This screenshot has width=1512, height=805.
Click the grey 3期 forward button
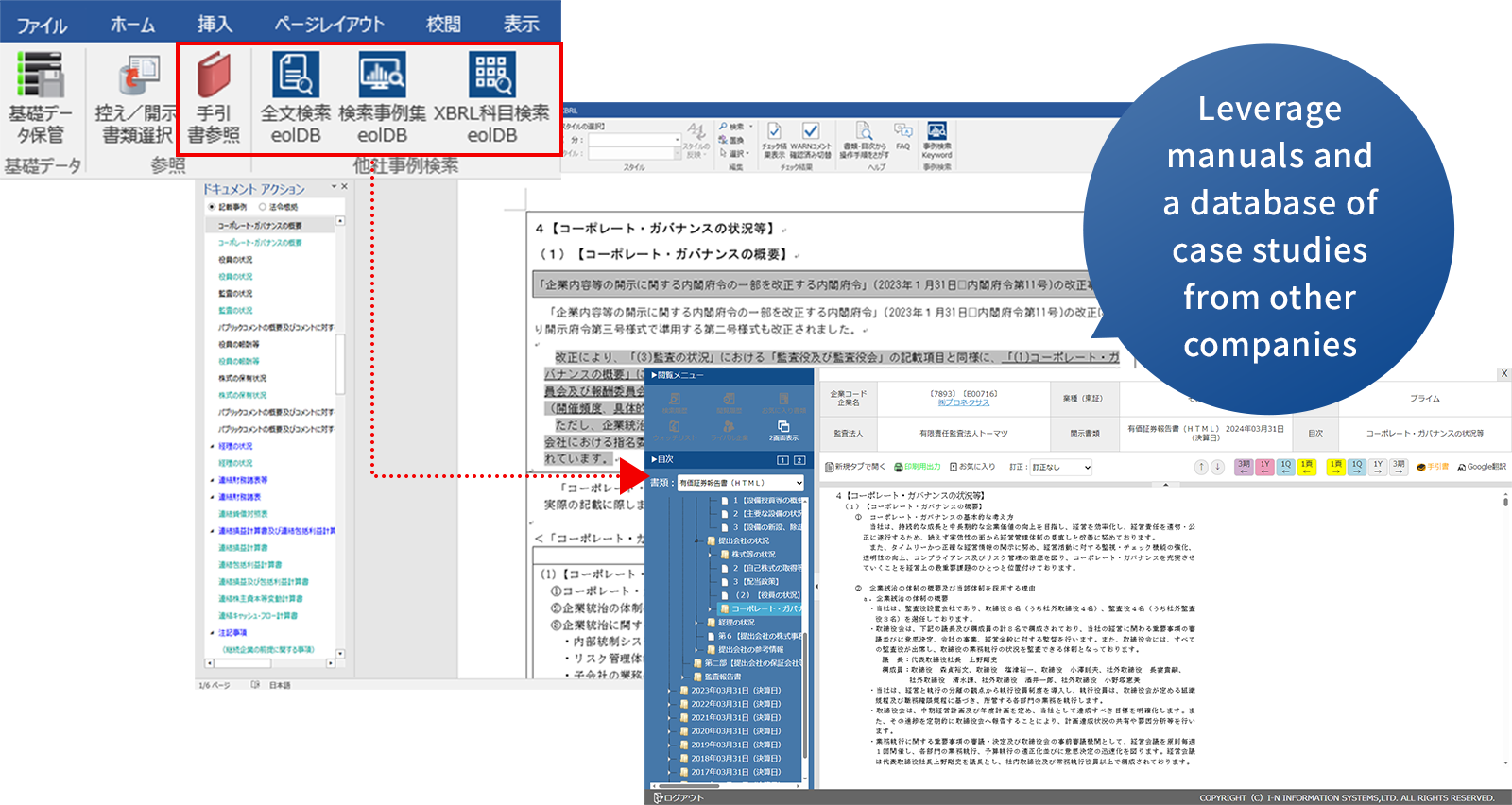tap(1399, 467)
